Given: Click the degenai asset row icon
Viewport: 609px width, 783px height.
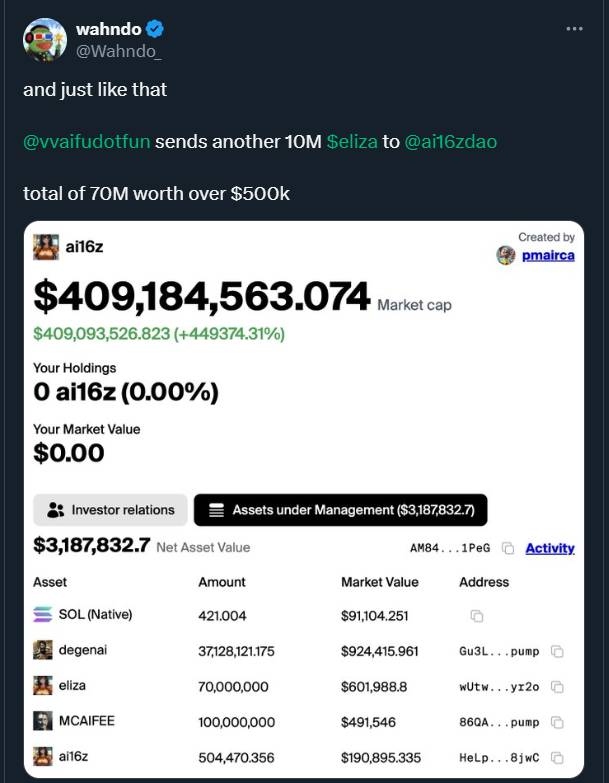Looking at the screenshot, I should point(42,650).
